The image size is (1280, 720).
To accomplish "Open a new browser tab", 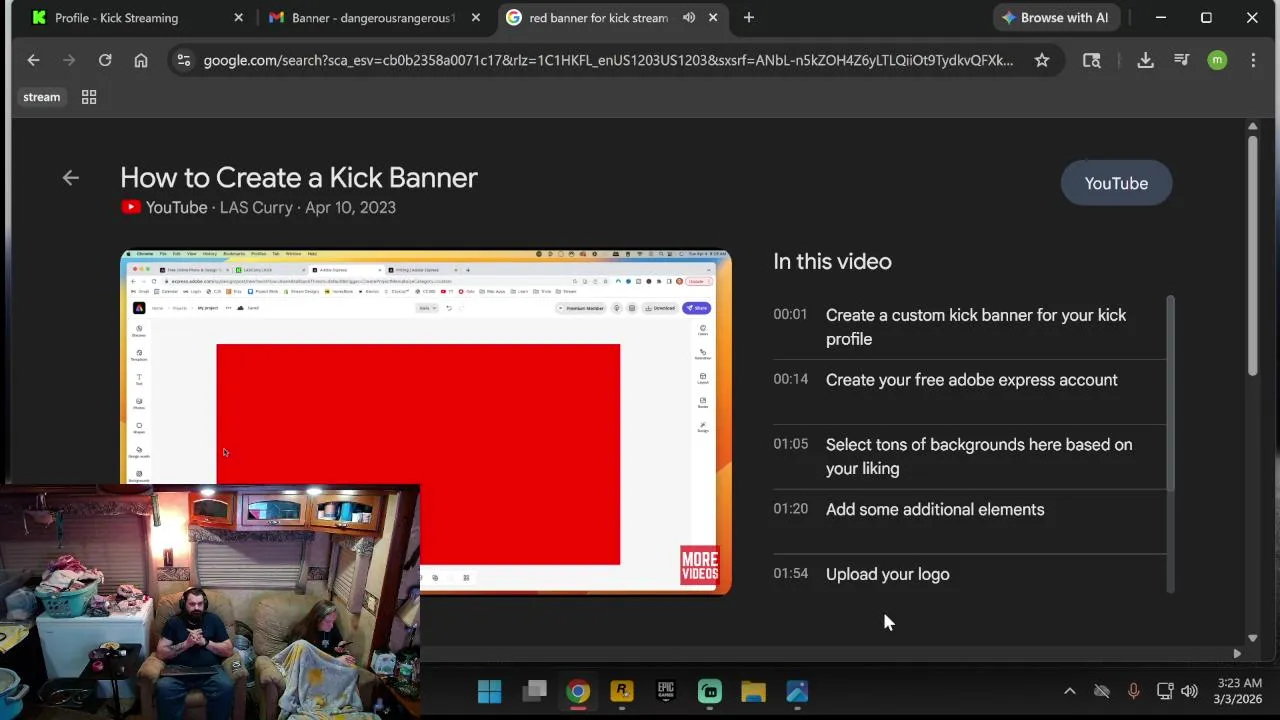I will point(748,18).
